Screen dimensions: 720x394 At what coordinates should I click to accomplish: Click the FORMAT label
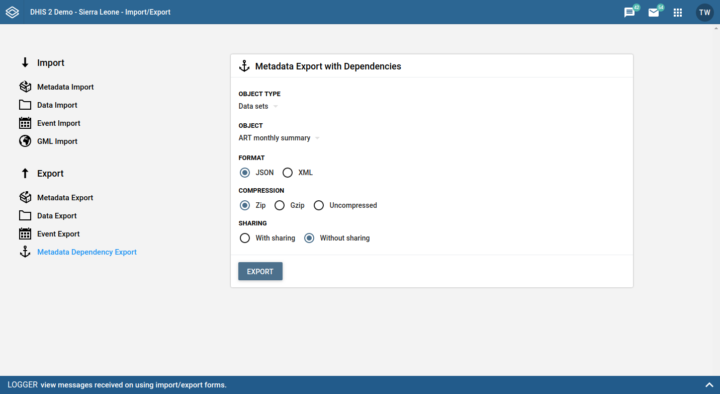point(252,158)
